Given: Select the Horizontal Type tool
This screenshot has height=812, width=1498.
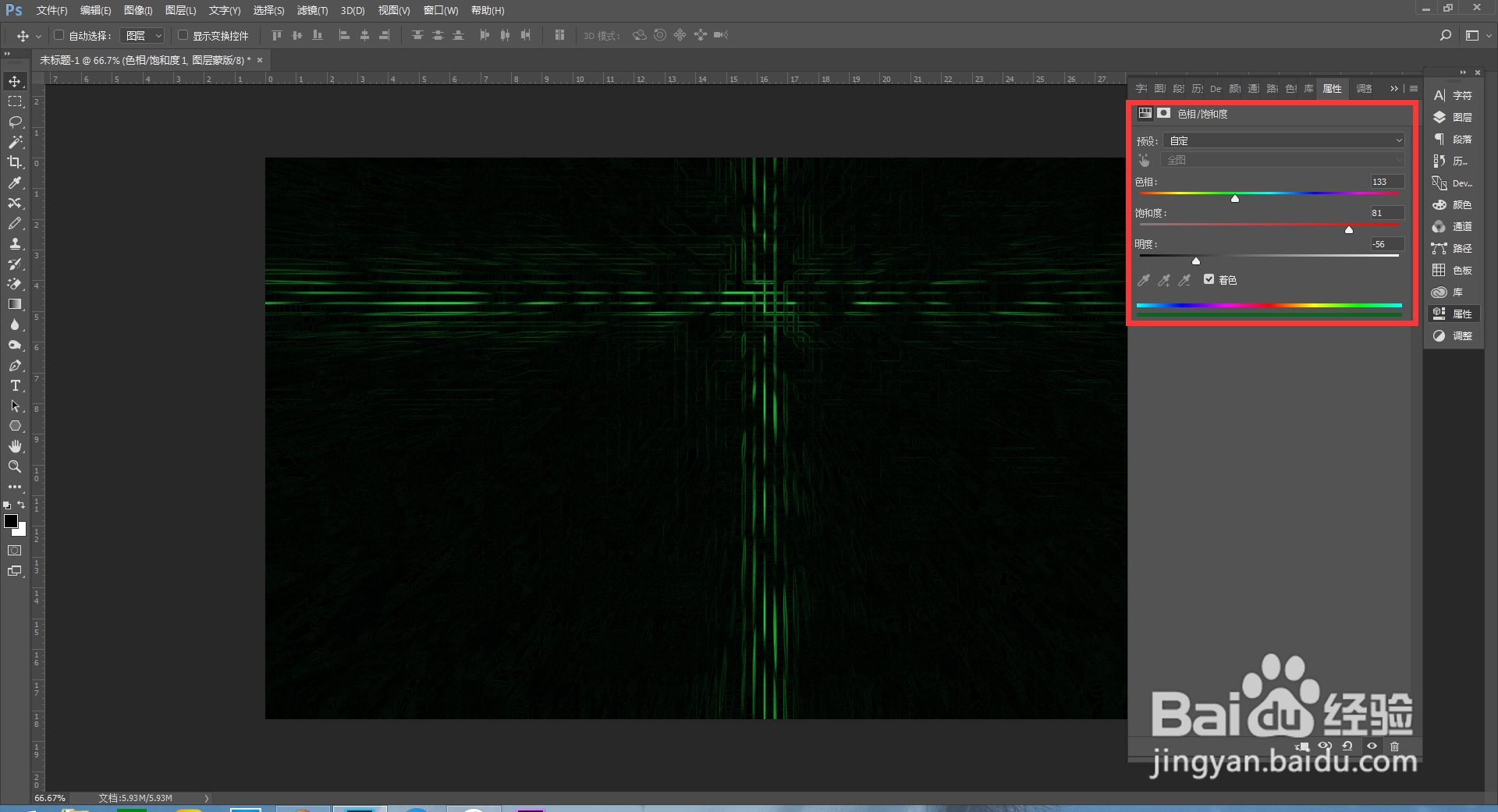Looking at the screenshot, I should [x=15, y=385].
